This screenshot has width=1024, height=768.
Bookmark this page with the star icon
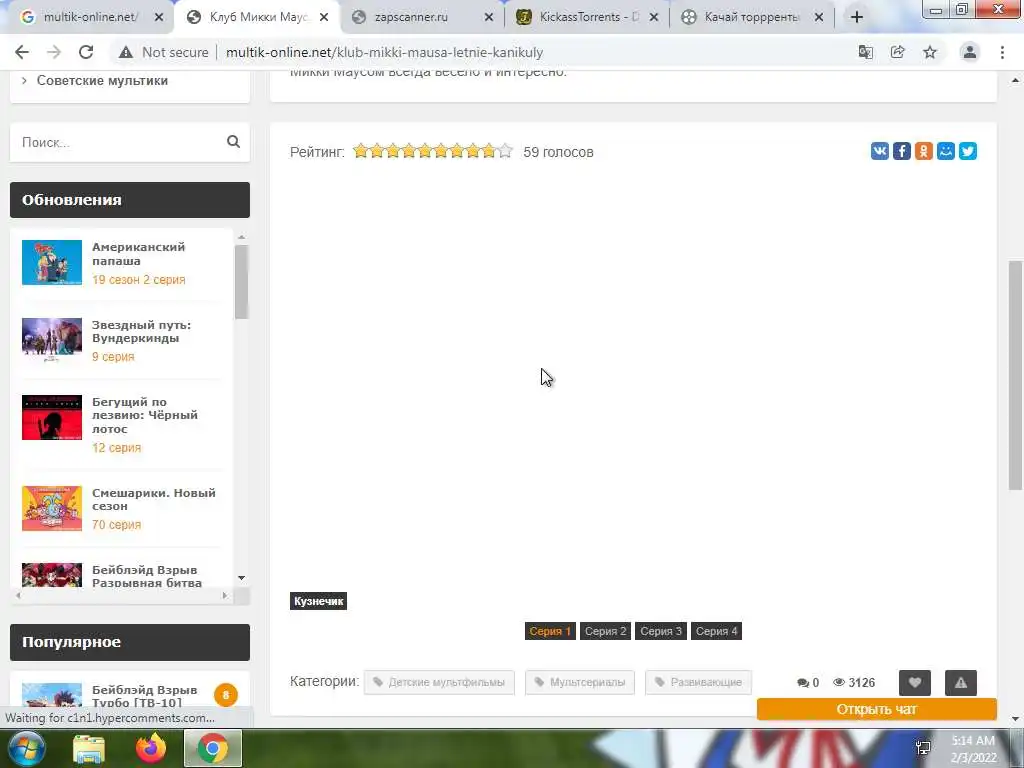pos(930,52)
